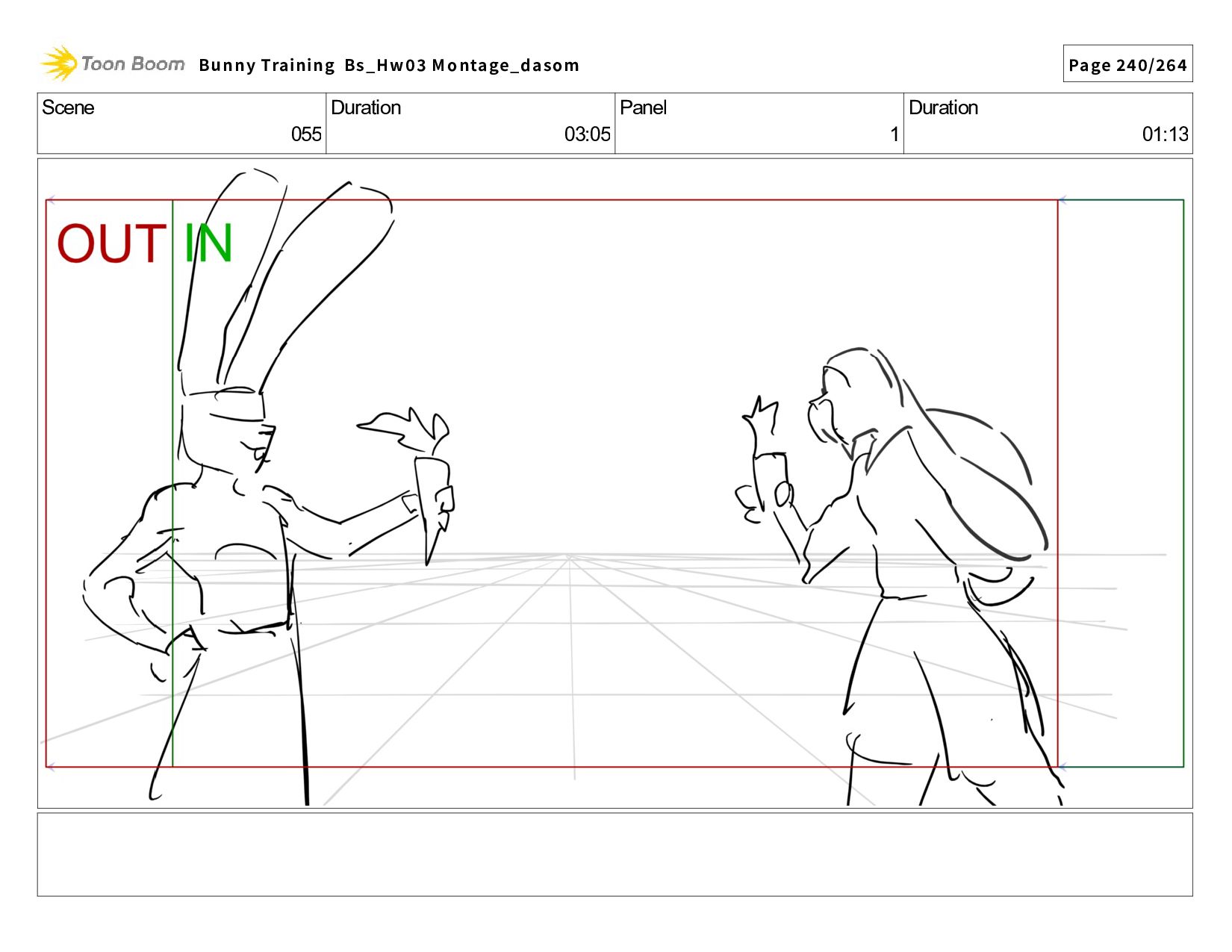
Task: Click the panel number '1'
Action: coord(894,134)
